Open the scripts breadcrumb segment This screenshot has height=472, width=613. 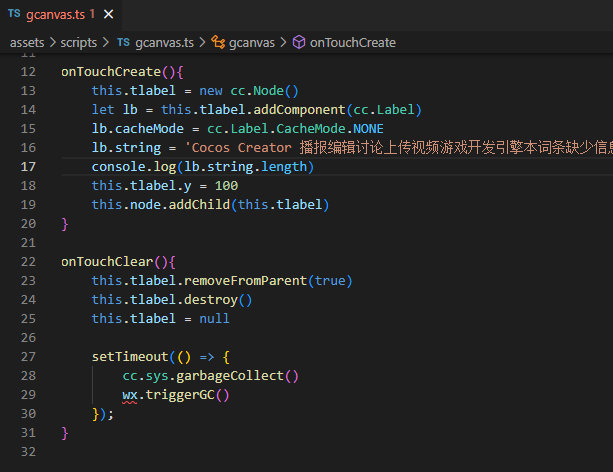(x=78, y=43)
